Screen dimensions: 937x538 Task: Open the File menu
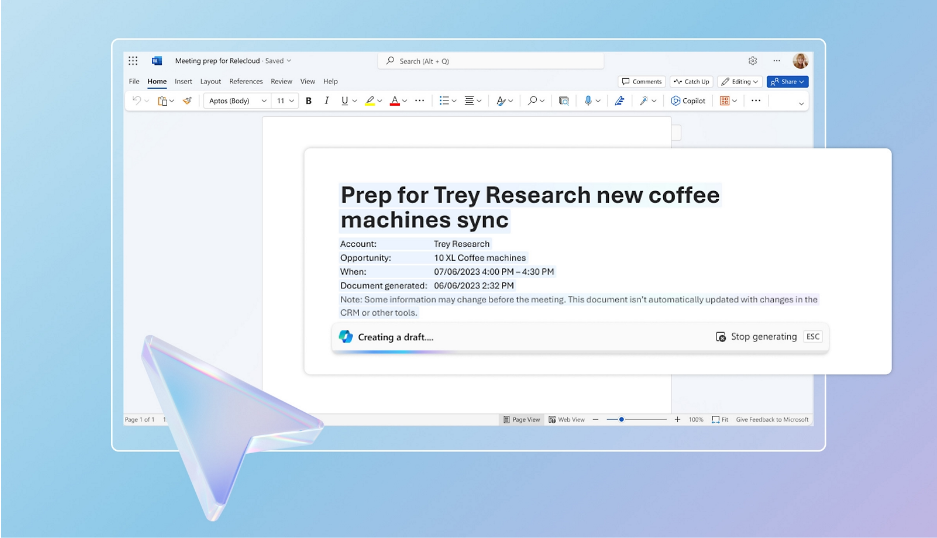(x=134, y=81)
